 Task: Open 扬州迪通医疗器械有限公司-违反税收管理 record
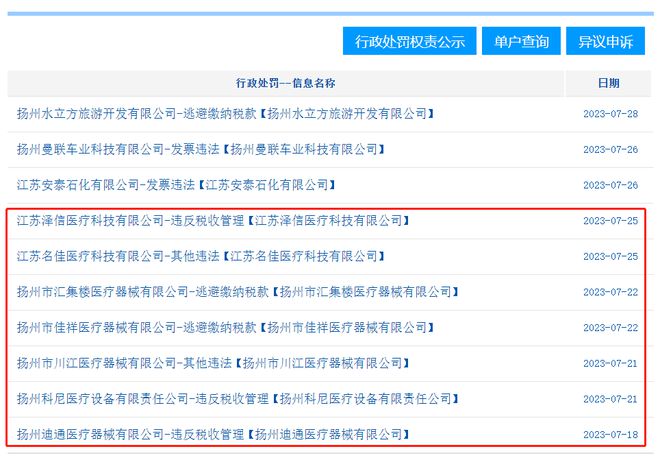[213, 434]
